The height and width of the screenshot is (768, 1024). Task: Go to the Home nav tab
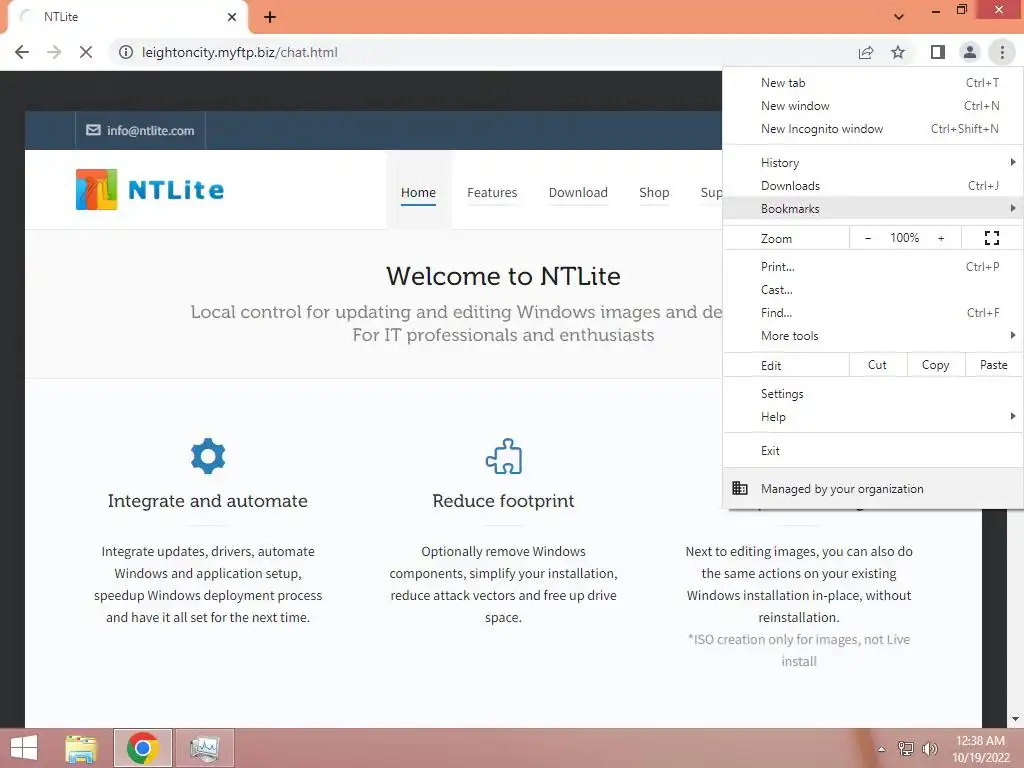pos(418,193)
